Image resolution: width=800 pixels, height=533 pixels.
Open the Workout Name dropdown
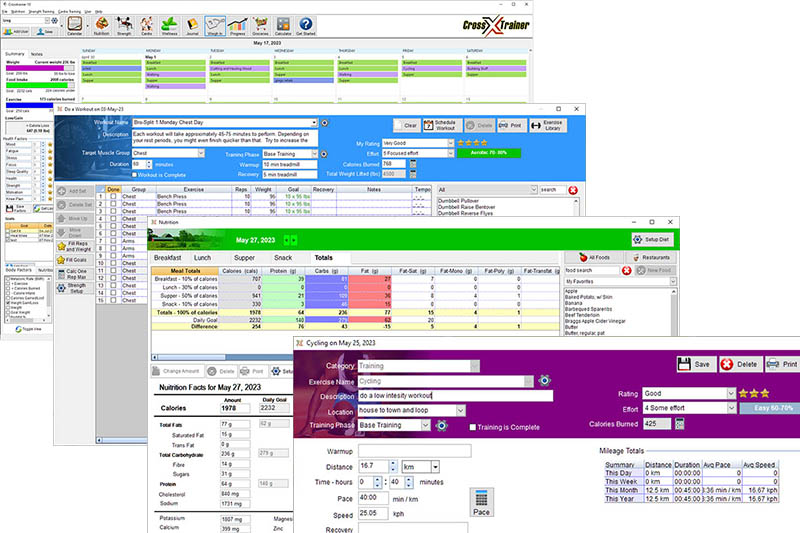(314, 123)
